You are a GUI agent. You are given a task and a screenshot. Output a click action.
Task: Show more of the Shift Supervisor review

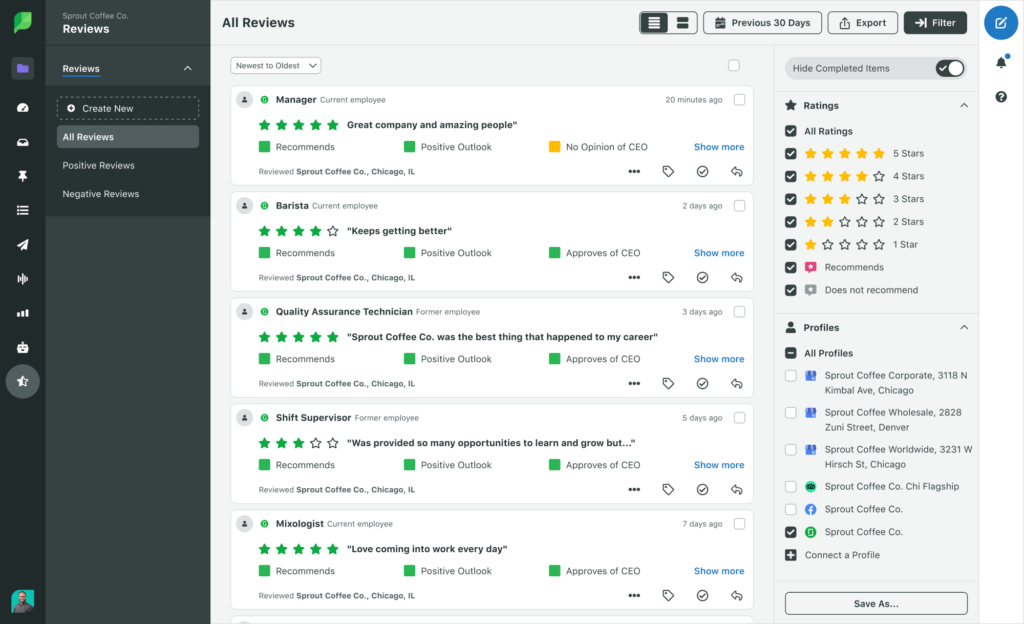click(x=719, y=465)
